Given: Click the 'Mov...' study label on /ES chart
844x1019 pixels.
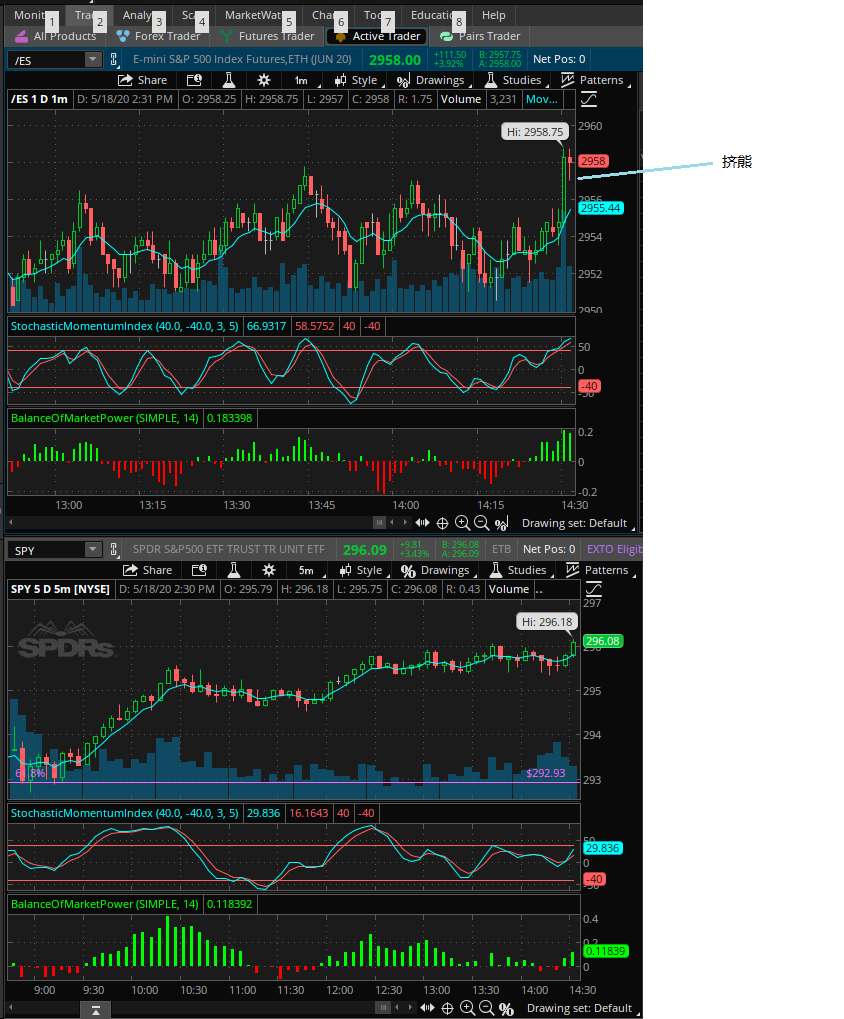Looking at the screenshot, I should pos(542,99).
